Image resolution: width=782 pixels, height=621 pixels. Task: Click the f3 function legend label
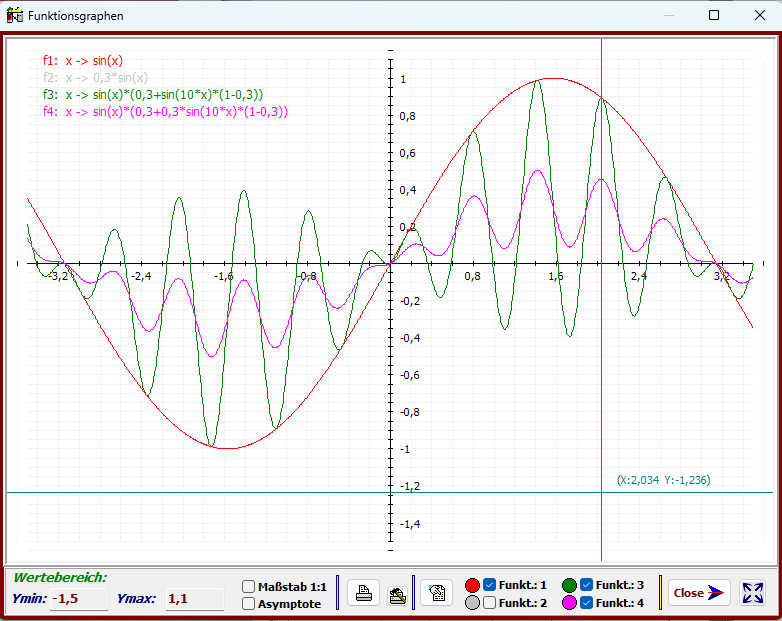[153, 94]
